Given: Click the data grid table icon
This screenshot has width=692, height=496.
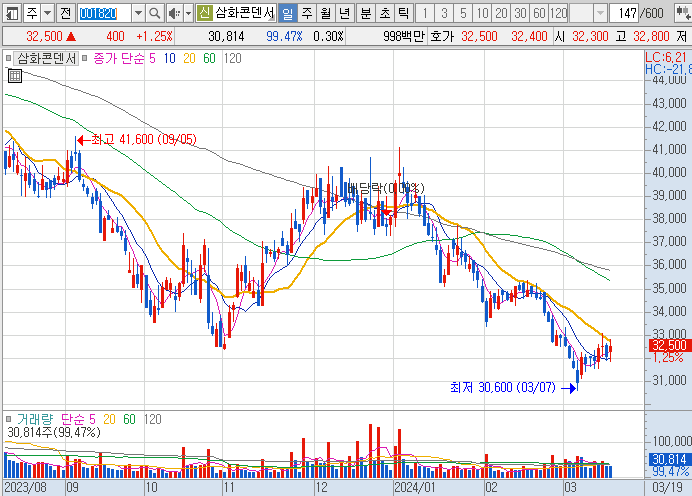Looking at the screenshot, I should [x=15, y=76].
